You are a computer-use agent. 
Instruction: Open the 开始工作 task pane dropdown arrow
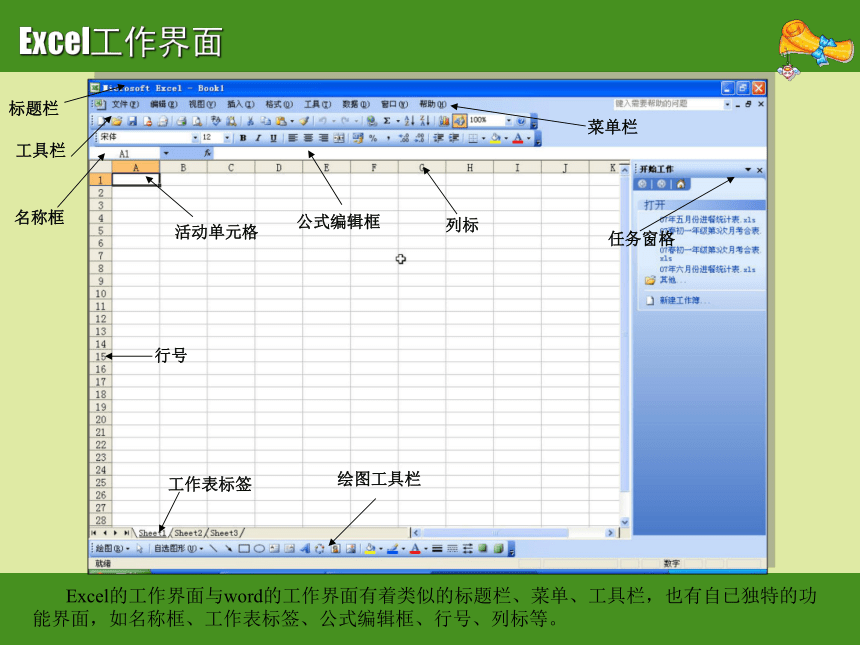748,169
